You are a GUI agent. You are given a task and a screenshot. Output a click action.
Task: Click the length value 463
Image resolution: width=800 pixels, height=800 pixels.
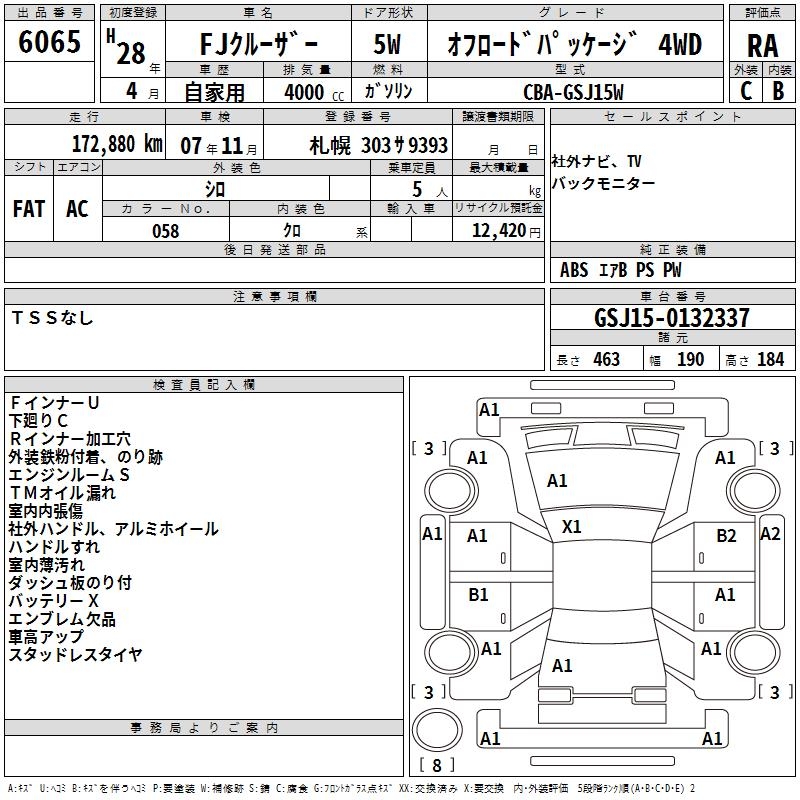(x=606, y=359)
